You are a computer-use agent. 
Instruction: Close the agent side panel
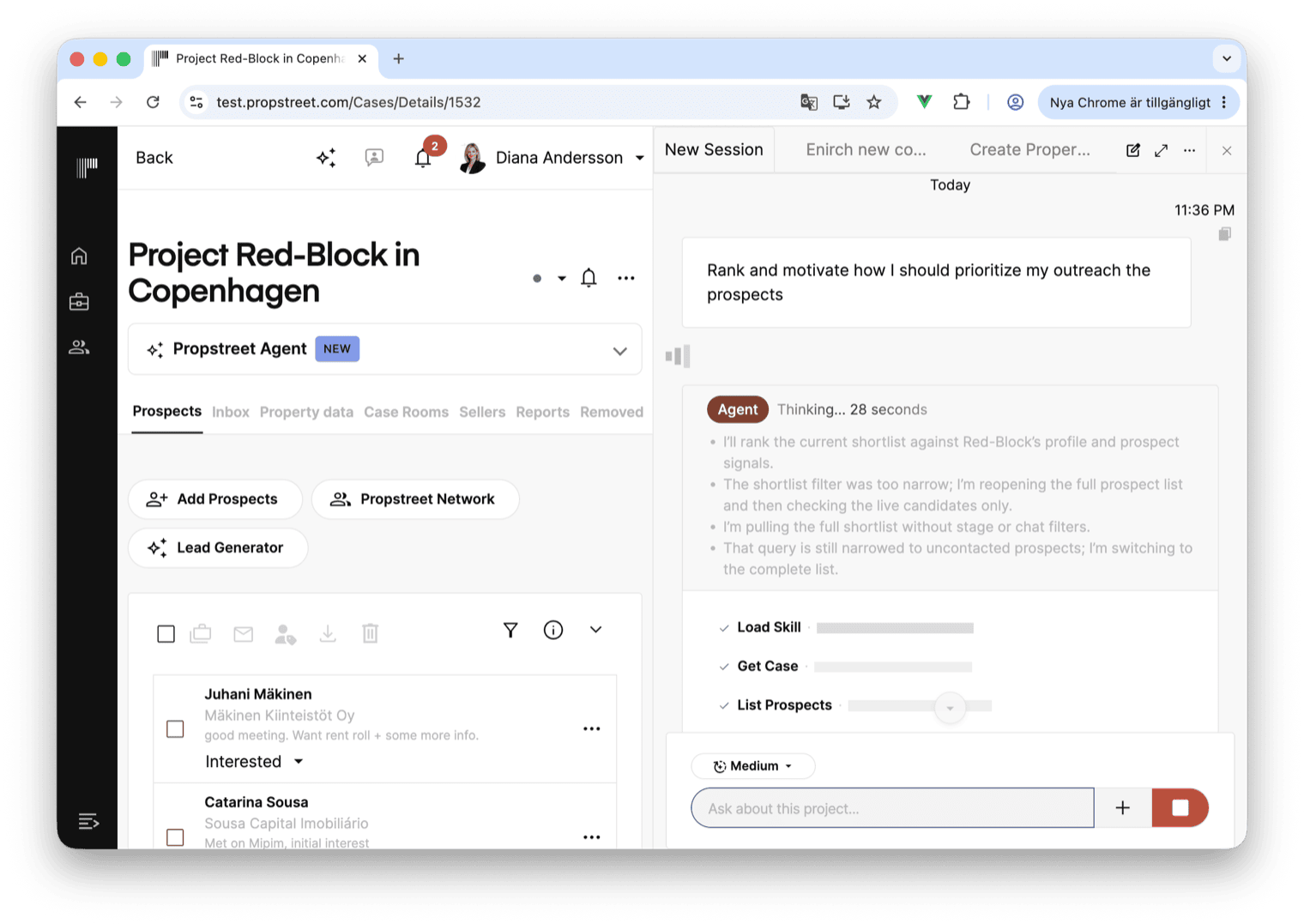[1227, 150]
